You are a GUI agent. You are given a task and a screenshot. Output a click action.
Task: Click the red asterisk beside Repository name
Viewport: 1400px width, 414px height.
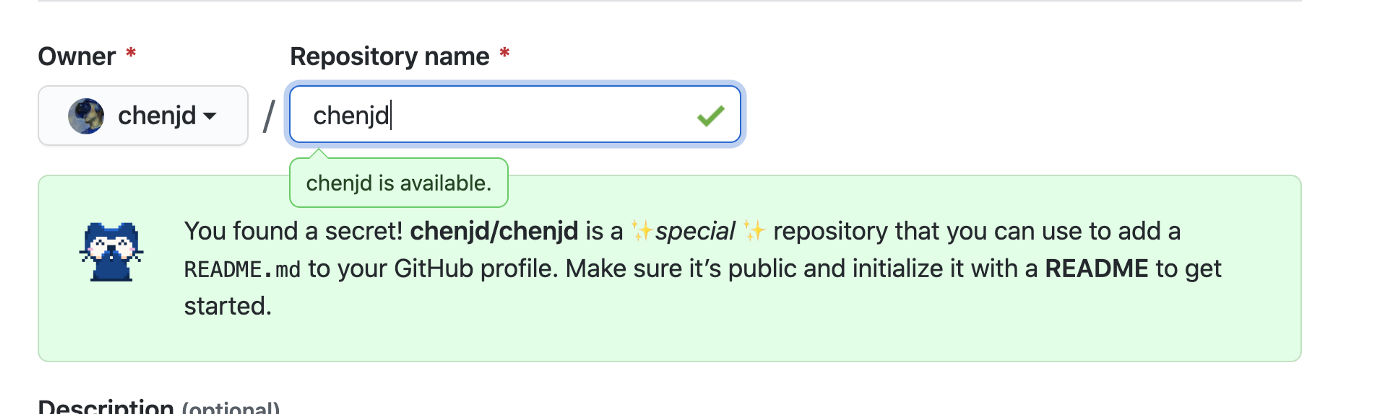[504, 54]
